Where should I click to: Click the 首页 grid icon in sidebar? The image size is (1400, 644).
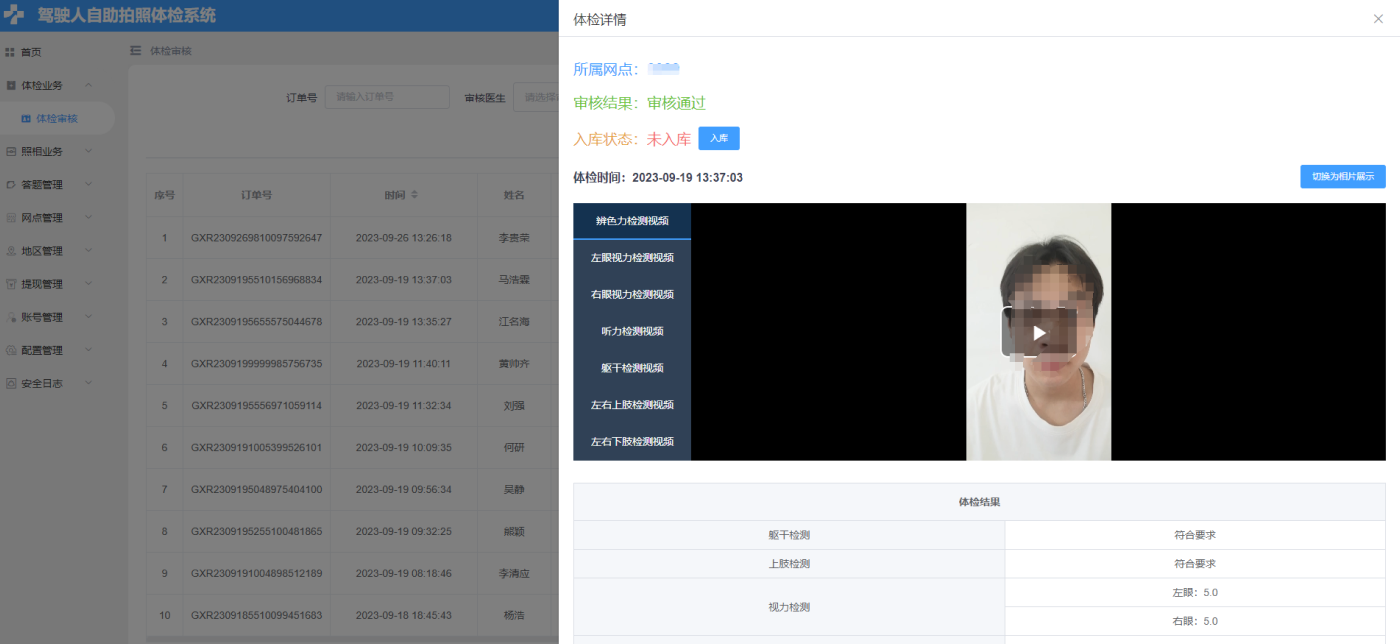(10, 52)
